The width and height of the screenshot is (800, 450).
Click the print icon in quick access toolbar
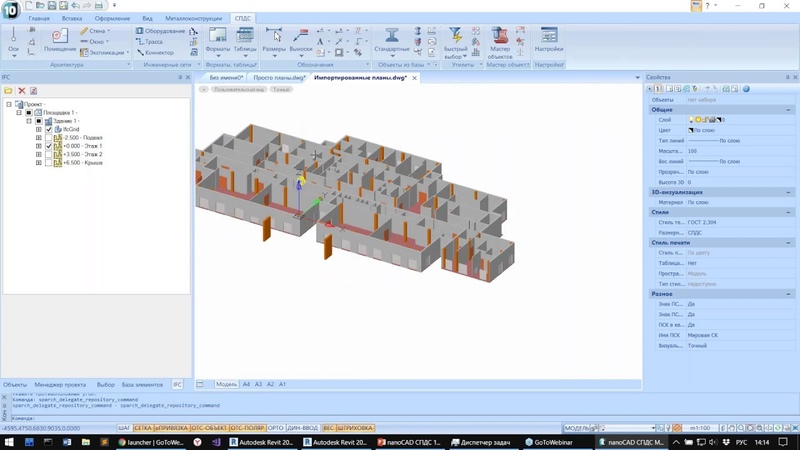tap(99, 6)
